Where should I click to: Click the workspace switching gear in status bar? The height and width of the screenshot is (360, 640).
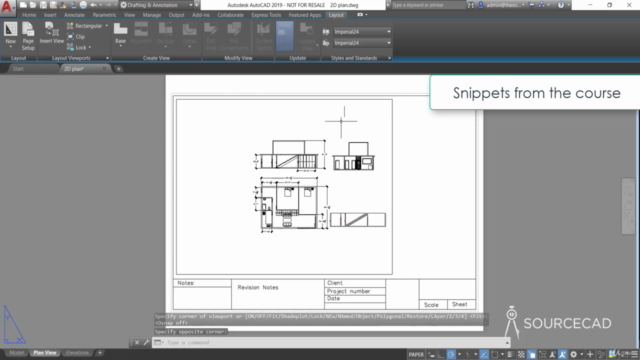(574, 354)
